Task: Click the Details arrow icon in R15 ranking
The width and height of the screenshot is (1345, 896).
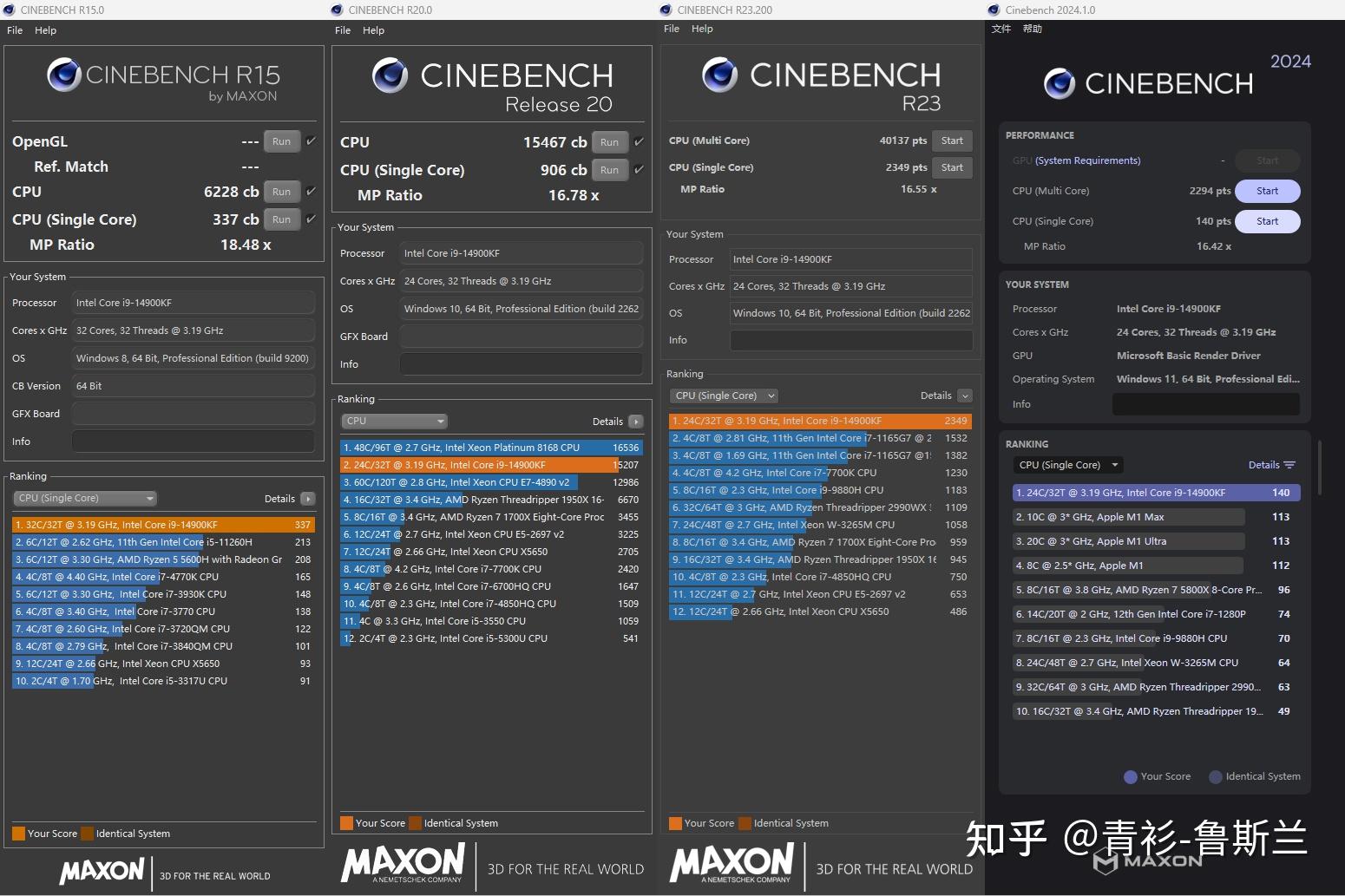Action: (307, 499)
